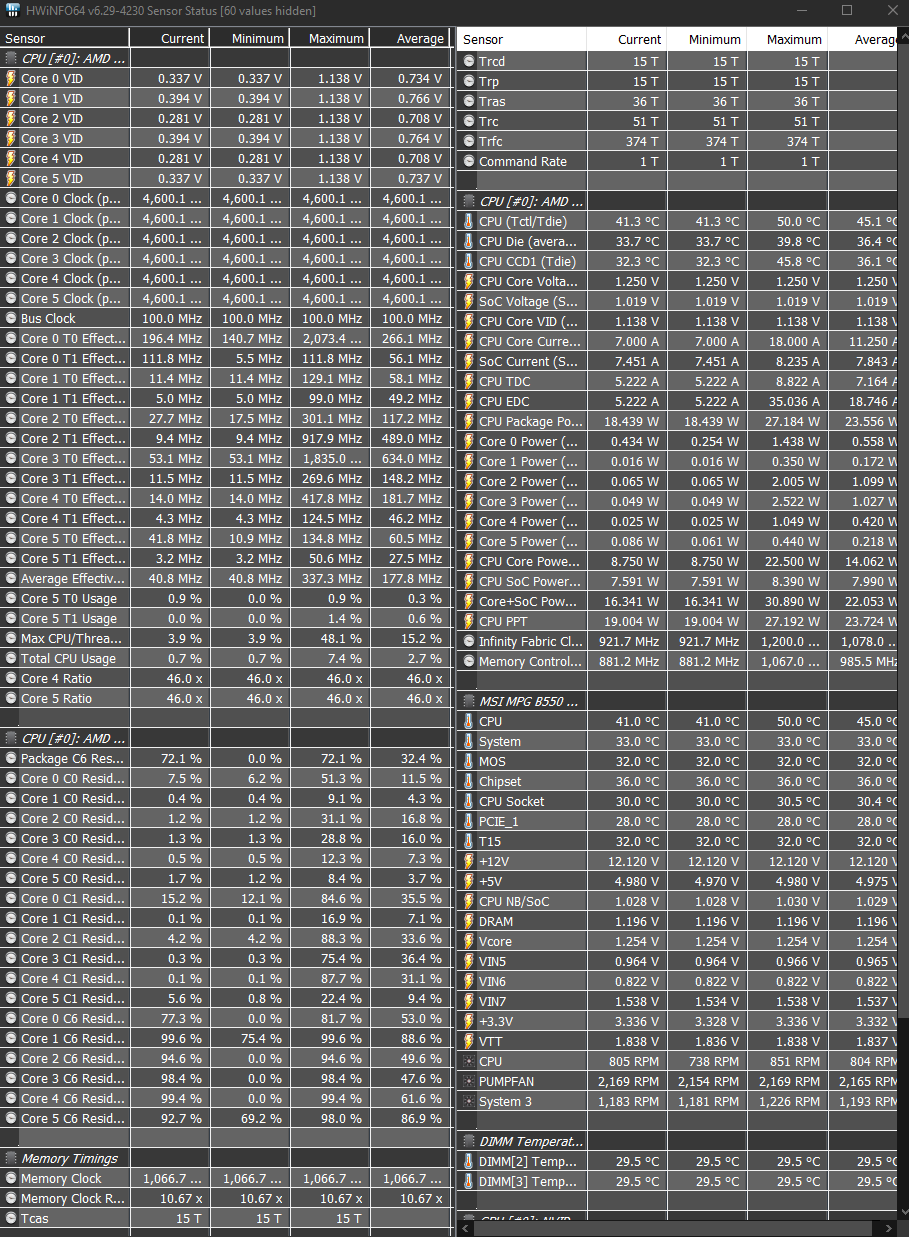Select the Memory Clock R... row
The height and width of the screenshot is (1237, 909).
(226, 1198)
